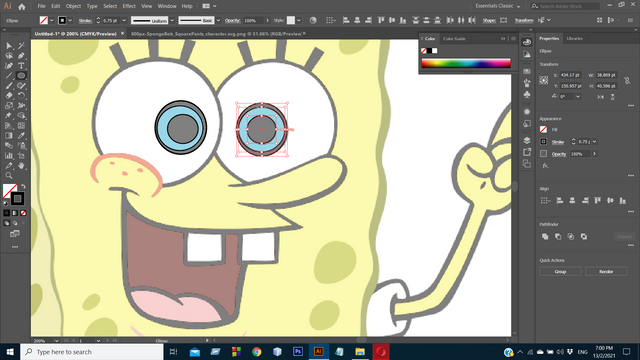
Task: Reset default fill and stroke
Action: [x=6, y=203]
